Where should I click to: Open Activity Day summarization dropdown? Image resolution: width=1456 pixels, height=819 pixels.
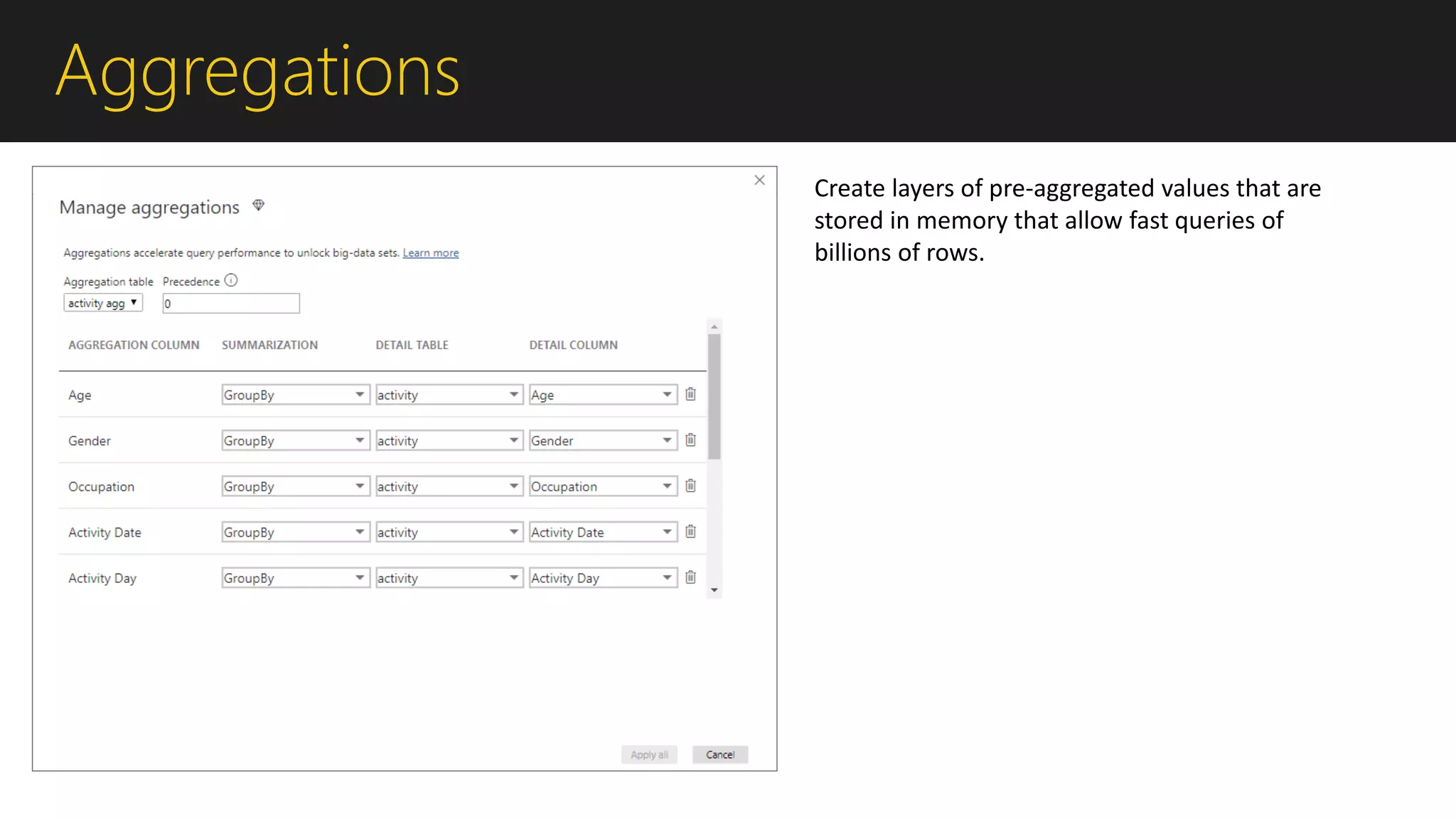[x=296, y=578]
